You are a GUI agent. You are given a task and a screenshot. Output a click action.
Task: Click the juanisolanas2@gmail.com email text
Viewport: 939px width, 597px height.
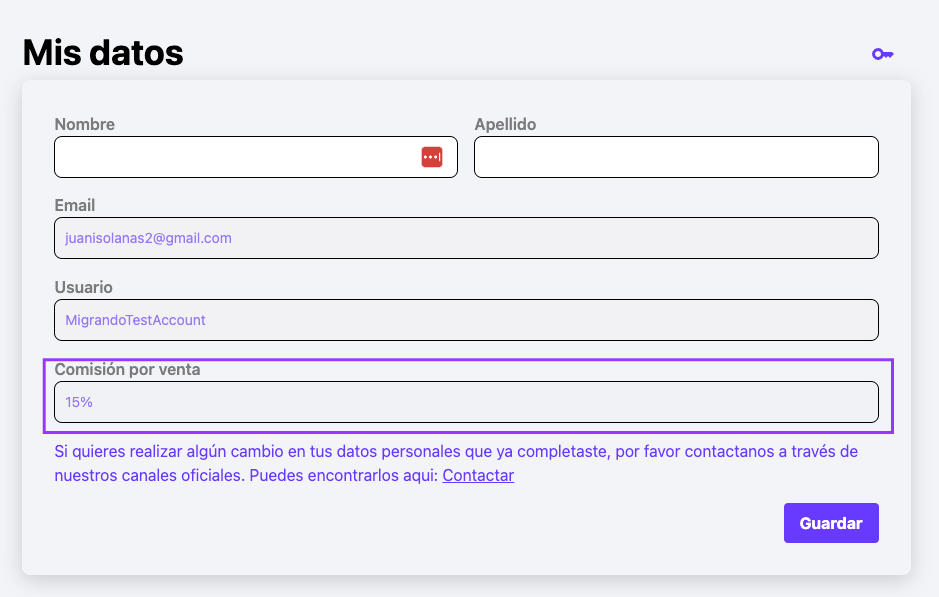(x=149, y=238)
